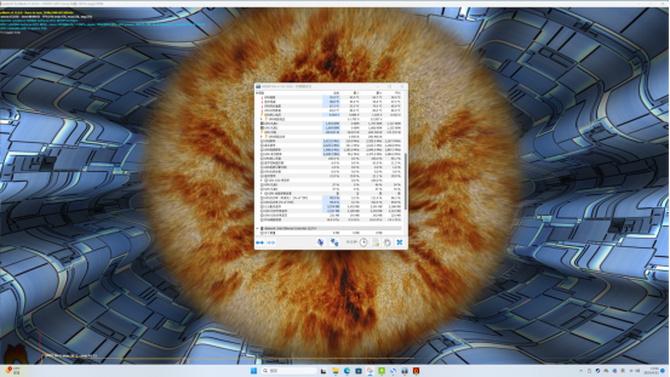This screenshot has height=377, width=670.
Task: Collapse the Network Intel Ethernet Controller group
Action: pos(258,229)
